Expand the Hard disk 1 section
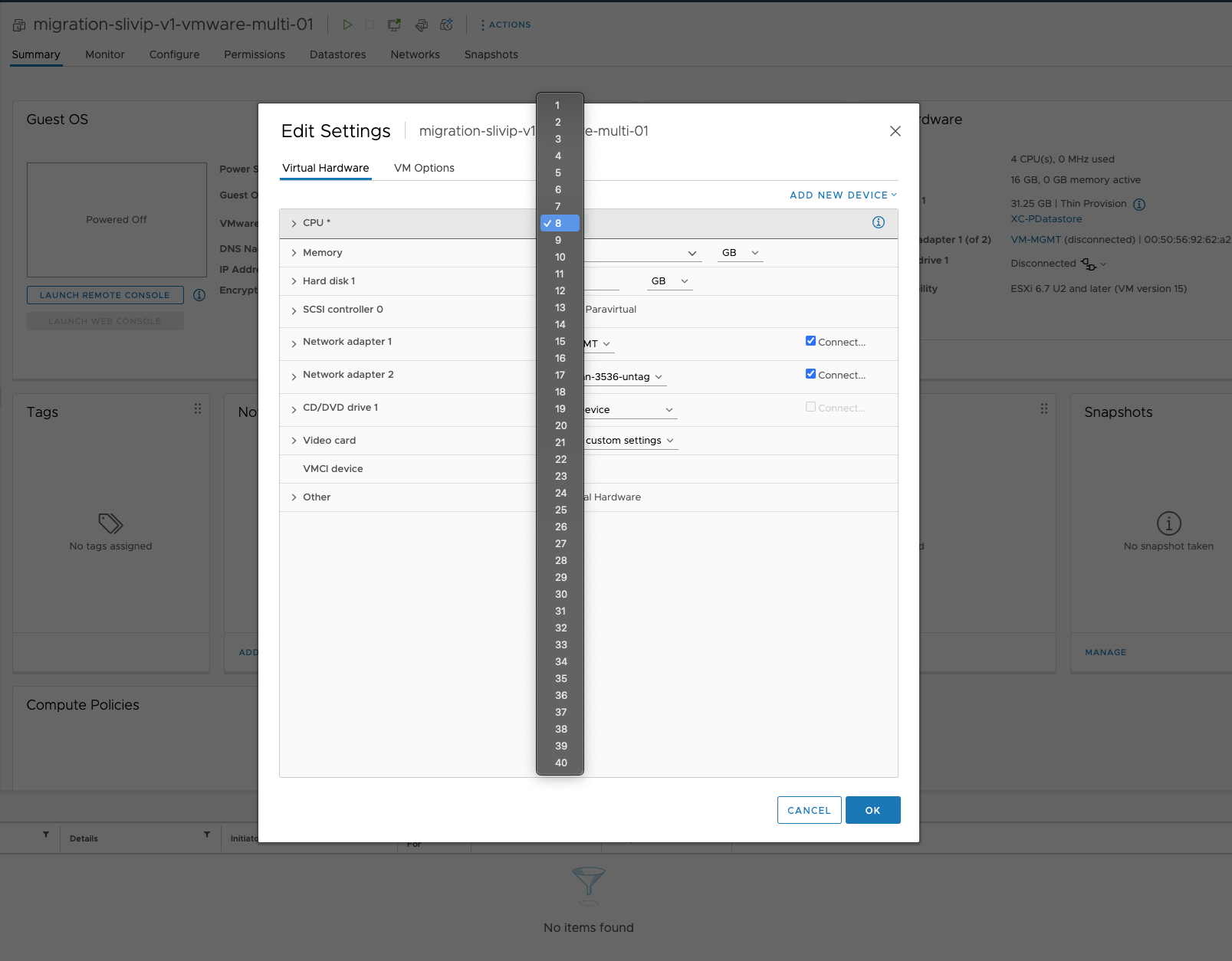Image resolution: width=1232 pixels, height=961 pixels. (294, 280)
